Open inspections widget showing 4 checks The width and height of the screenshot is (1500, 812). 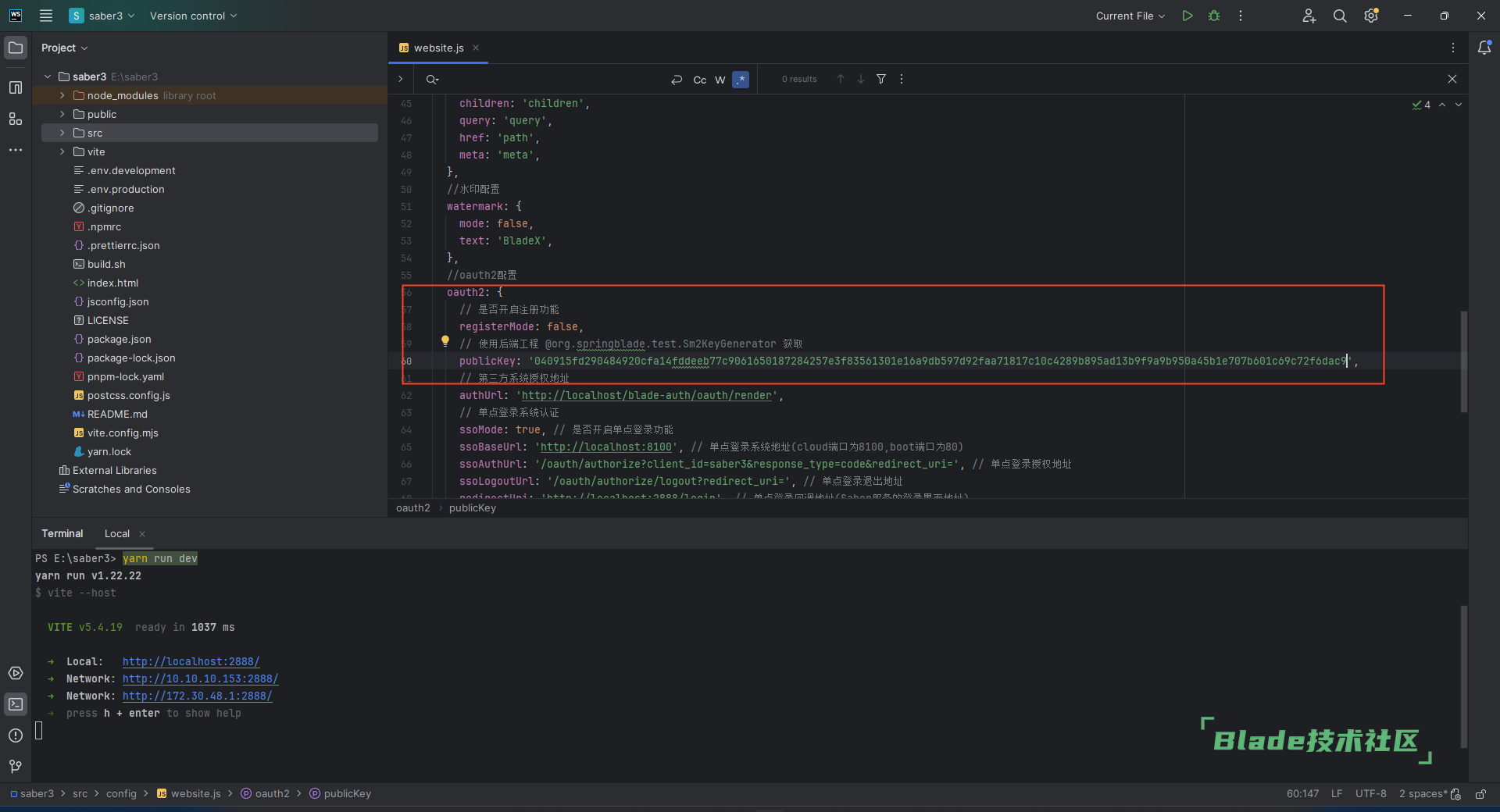pos(1422,105)
